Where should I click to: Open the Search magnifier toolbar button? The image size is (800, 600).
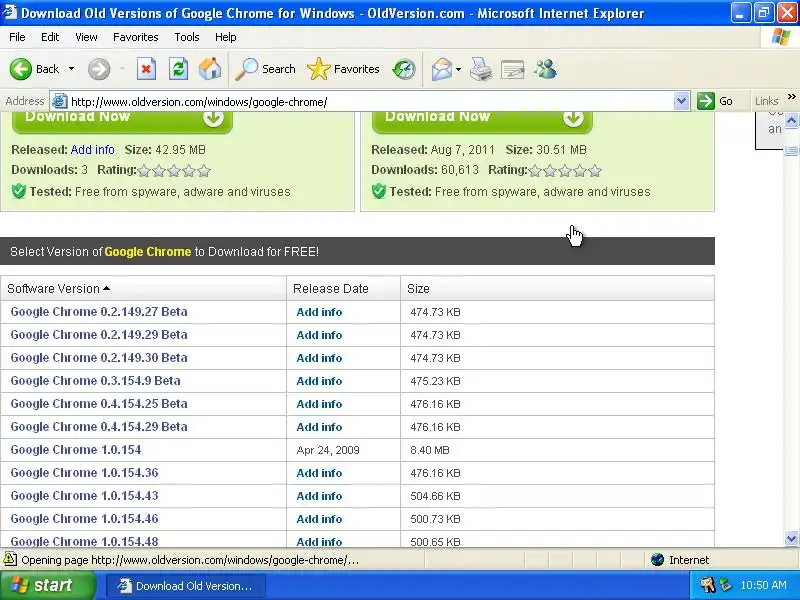(x=265, y=69)
